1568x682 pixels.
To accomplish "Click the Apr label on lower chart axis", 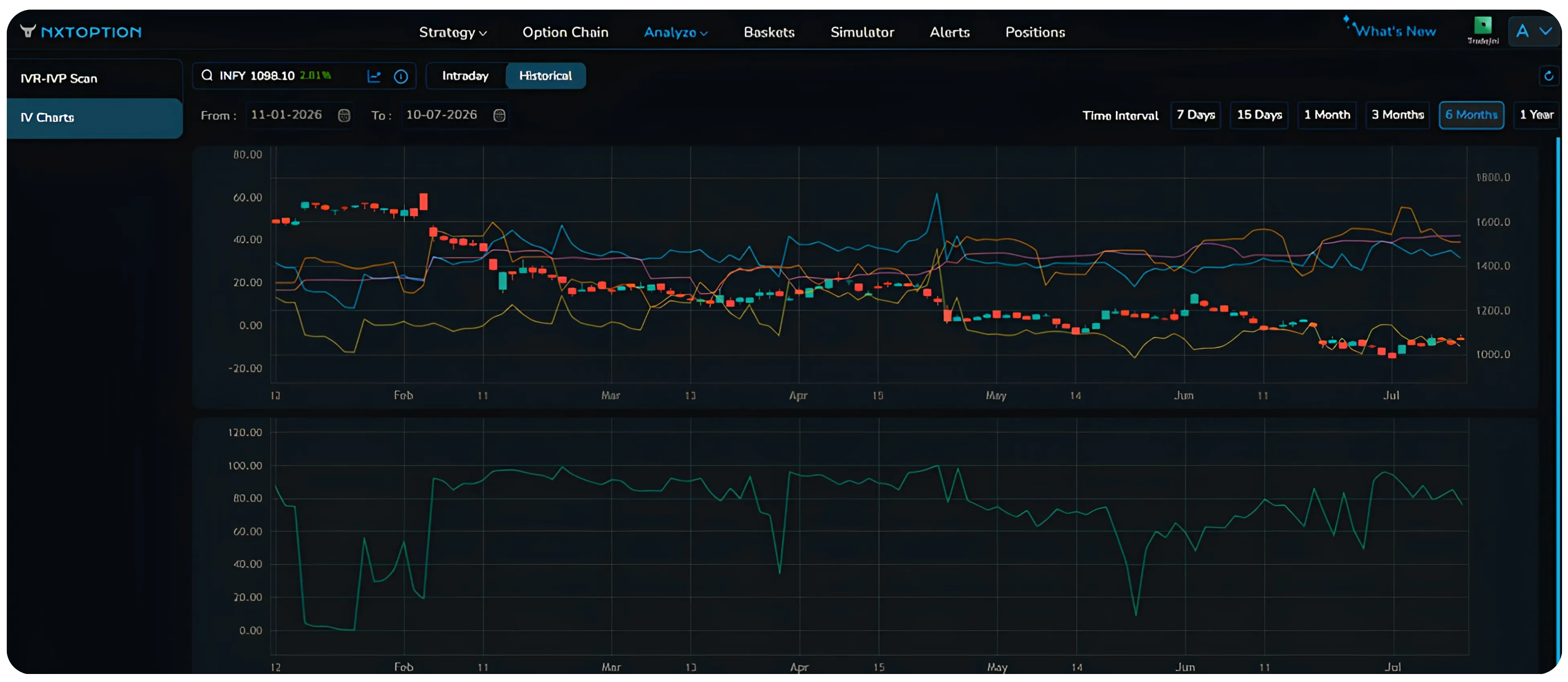I will pyautogui.click(x=798, y=668).
